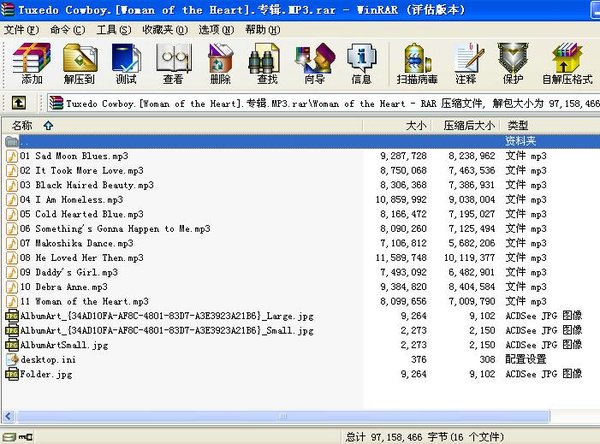
Task: Click the 添加 (Add) toolbar icon
Action: [x=31, y=63]
